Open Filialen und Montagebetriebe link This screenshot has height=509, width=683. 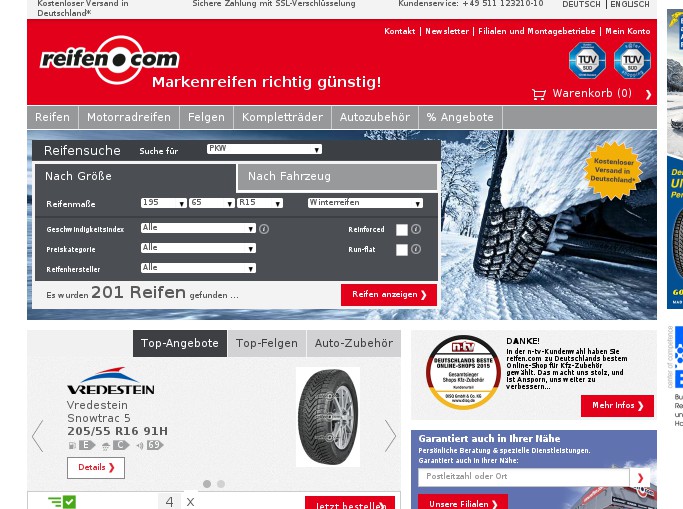click(x=537, y=31)
